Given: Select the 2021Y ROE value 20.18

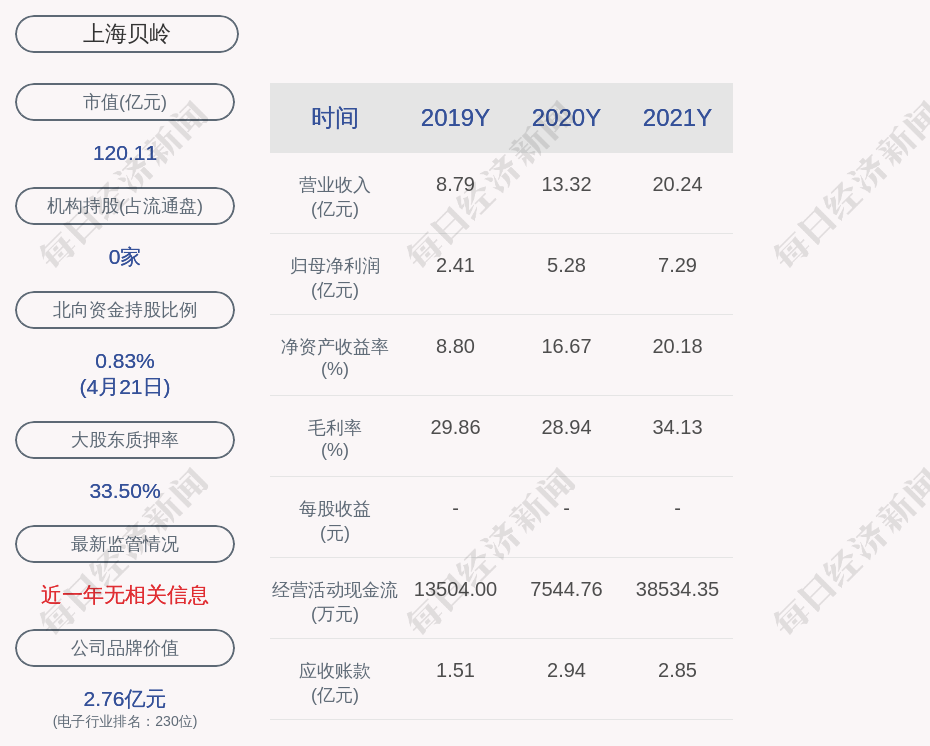Looking at the screenshot, I should pos(677,346).
